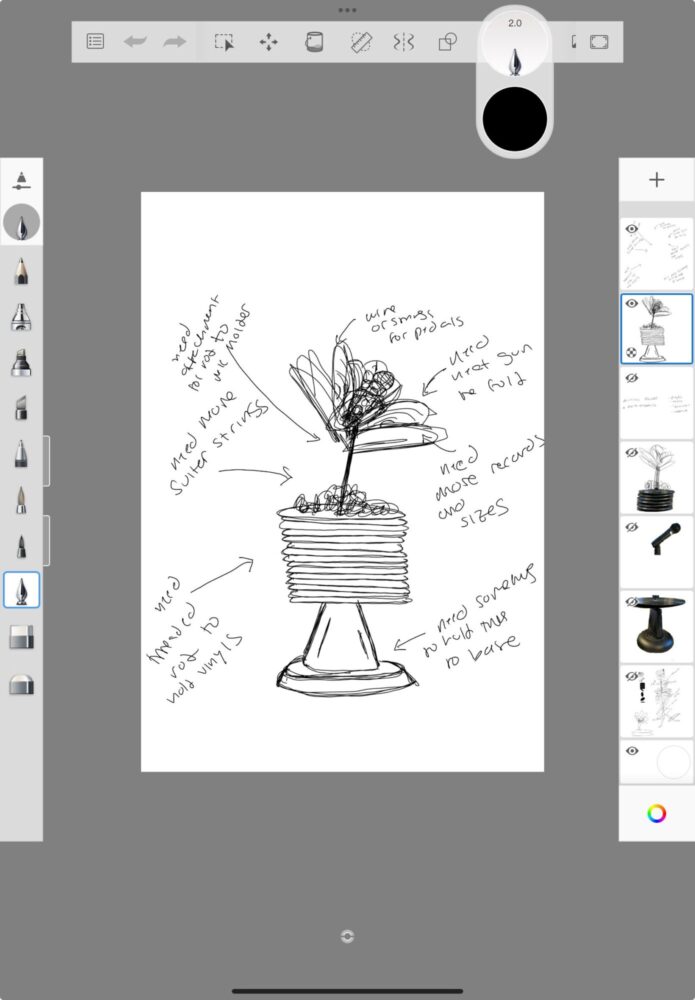Open the brush library at palette top

[21, 181]
